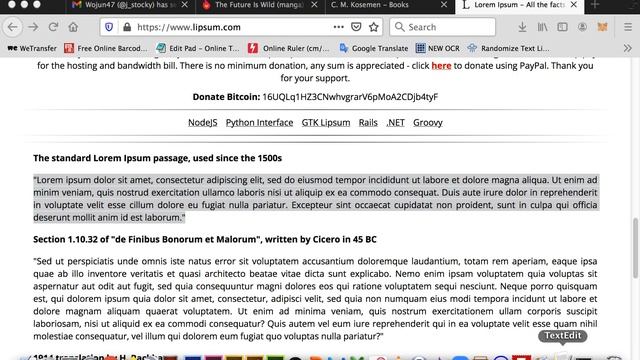The image size is (640, 360).
Task: Save page to Pocket
Action: click(x=356, y=27)
